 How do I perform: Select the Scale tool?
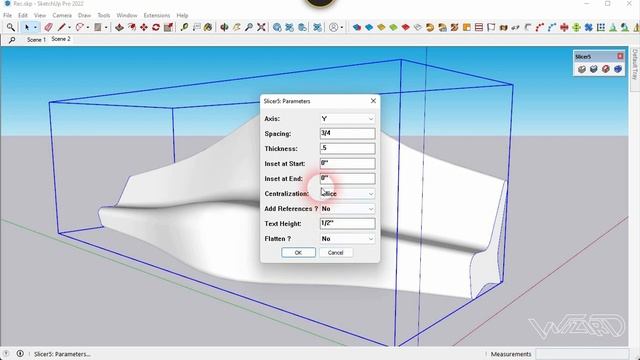click(x=168, y=27)
